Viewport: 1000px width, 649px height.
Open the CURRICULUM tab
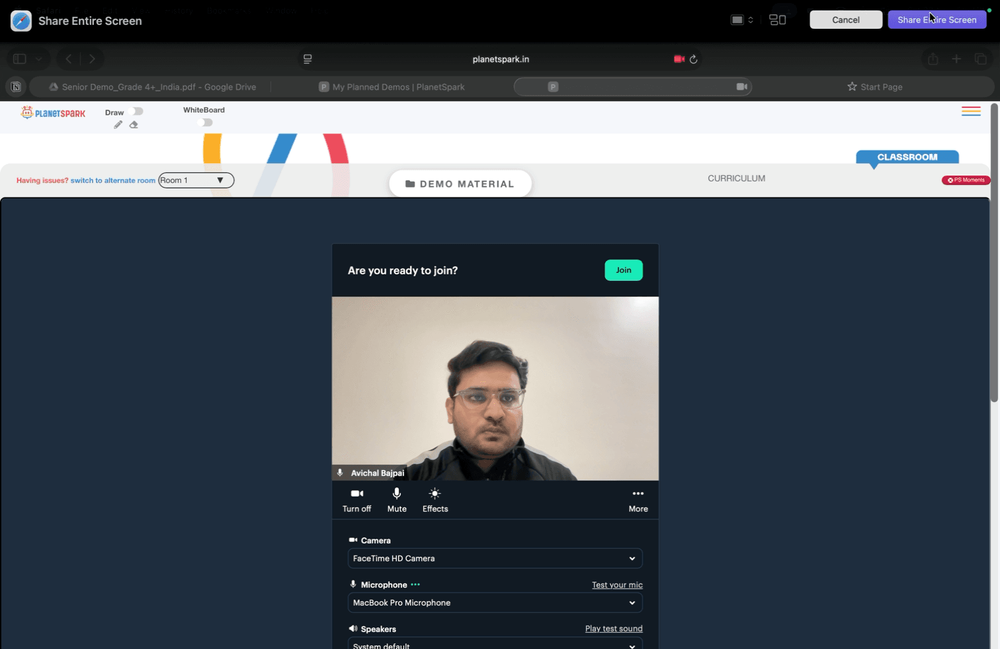[736, 179]
